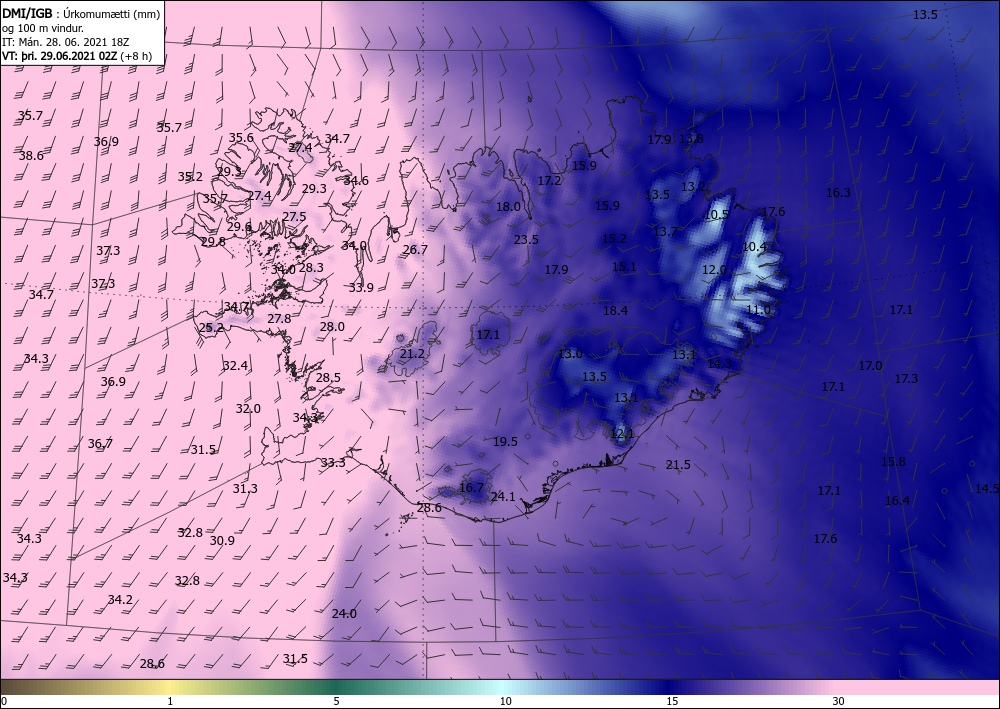Click the colour scale tick label 10

tap(505, 702)
